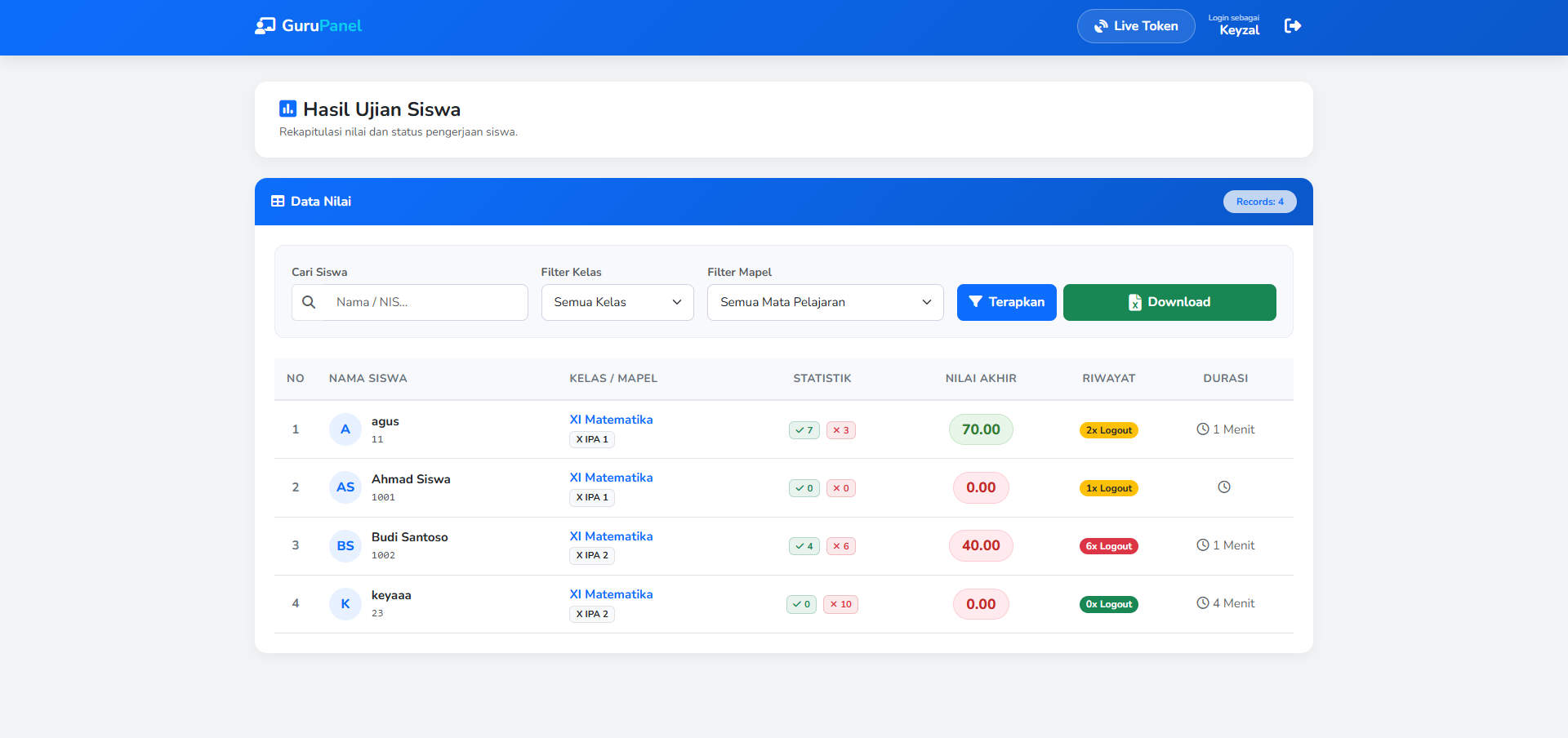
Task: Open the Filter Kelas dropdown
Action: coord(617,302)
